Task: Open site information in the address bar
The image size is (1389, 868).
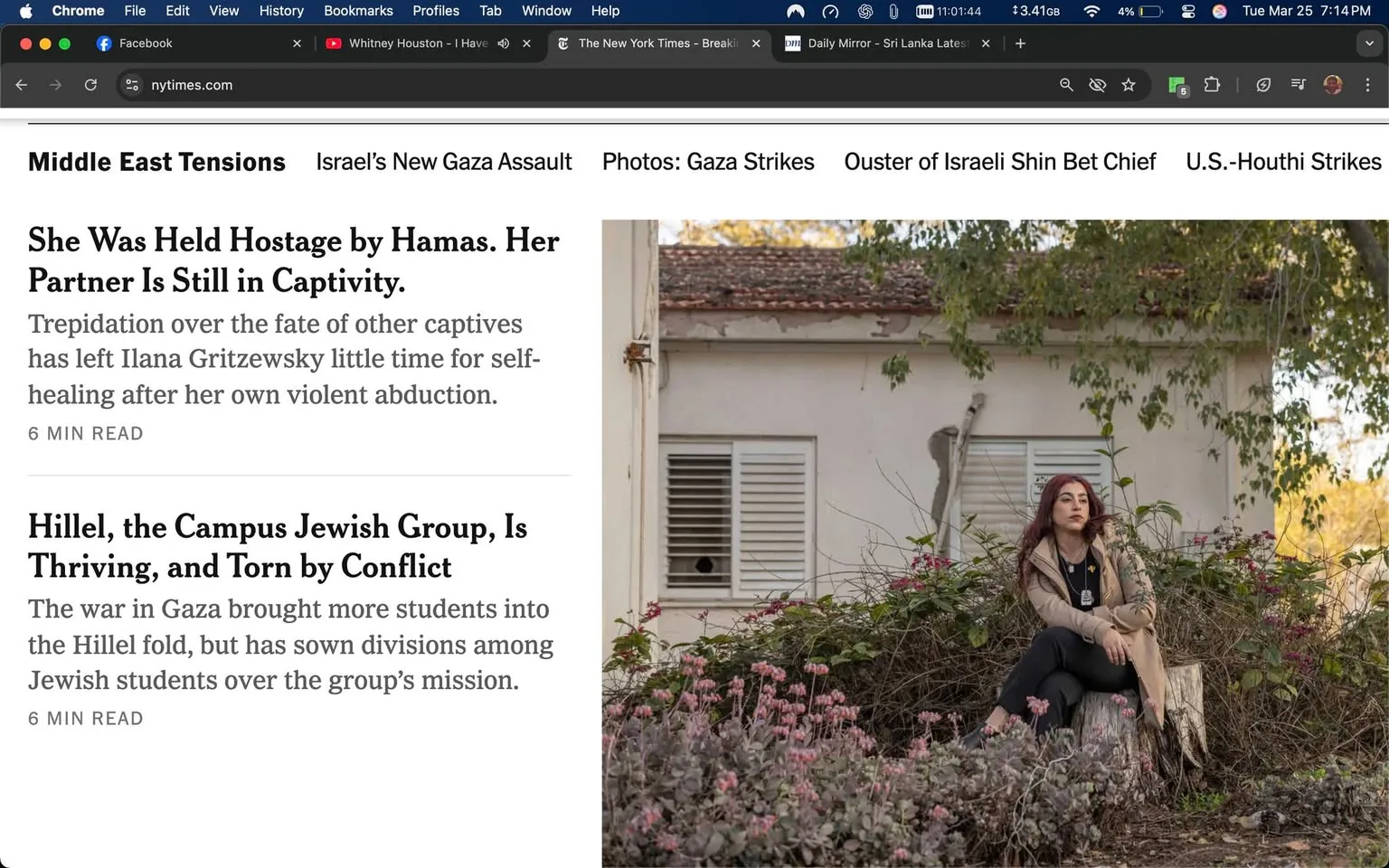Action: click(132, 85)
